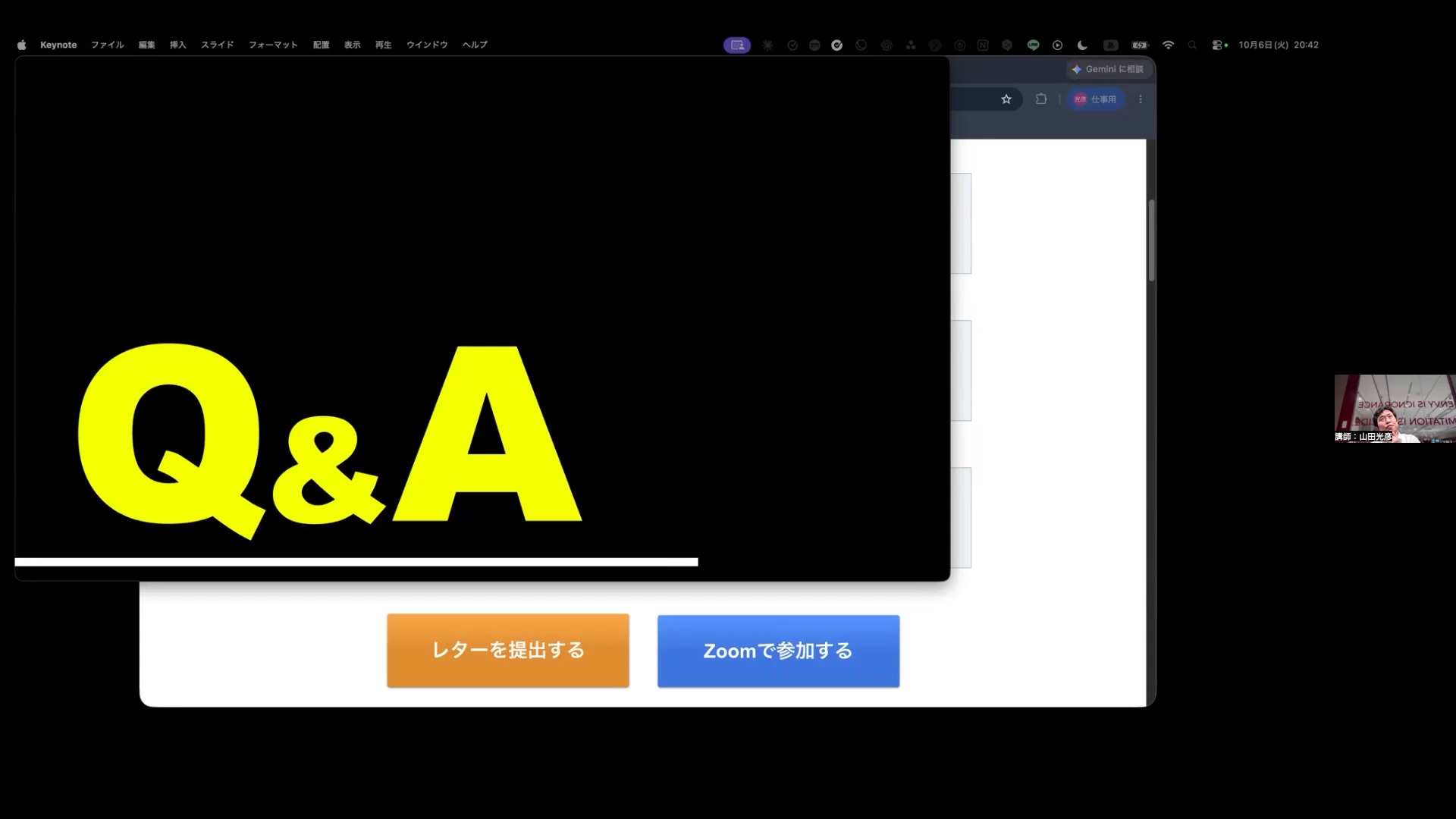Screen dimensions: 1456x819
Task: Open the Notion menu bar icon
Action: point(983,45)
